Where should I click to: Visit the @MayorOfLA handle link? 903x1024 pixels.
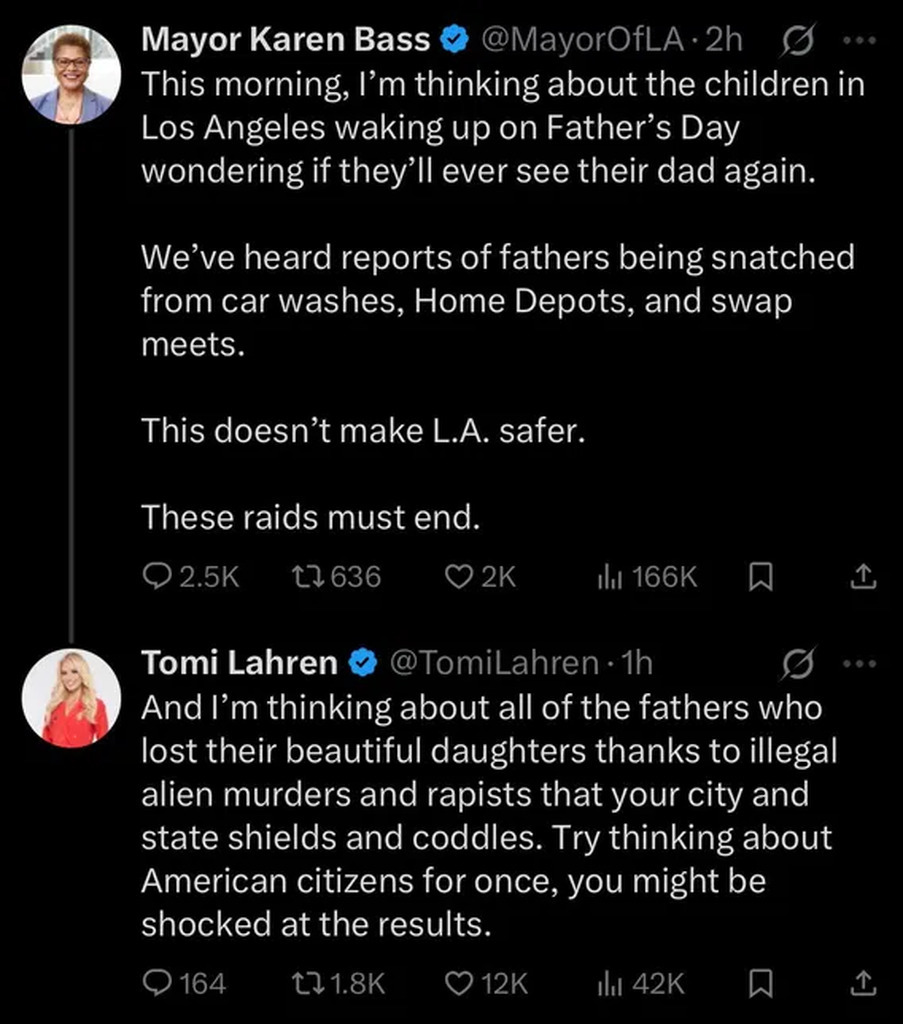pyautogui.click(x=586, y=39)
